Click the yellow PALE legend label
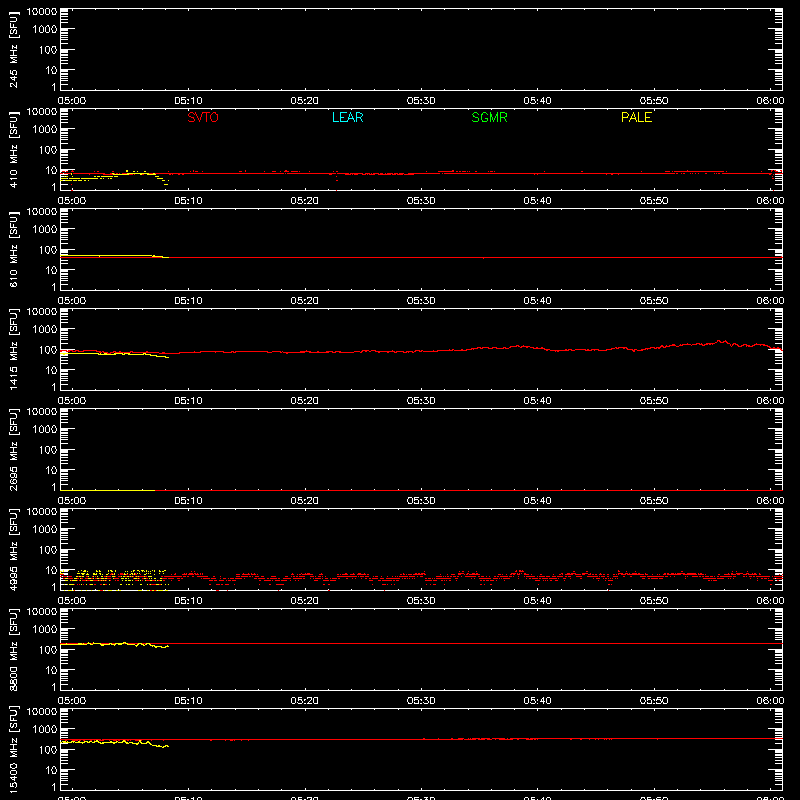This screenshot has height=800, width=800. click(x=636, y=117)
